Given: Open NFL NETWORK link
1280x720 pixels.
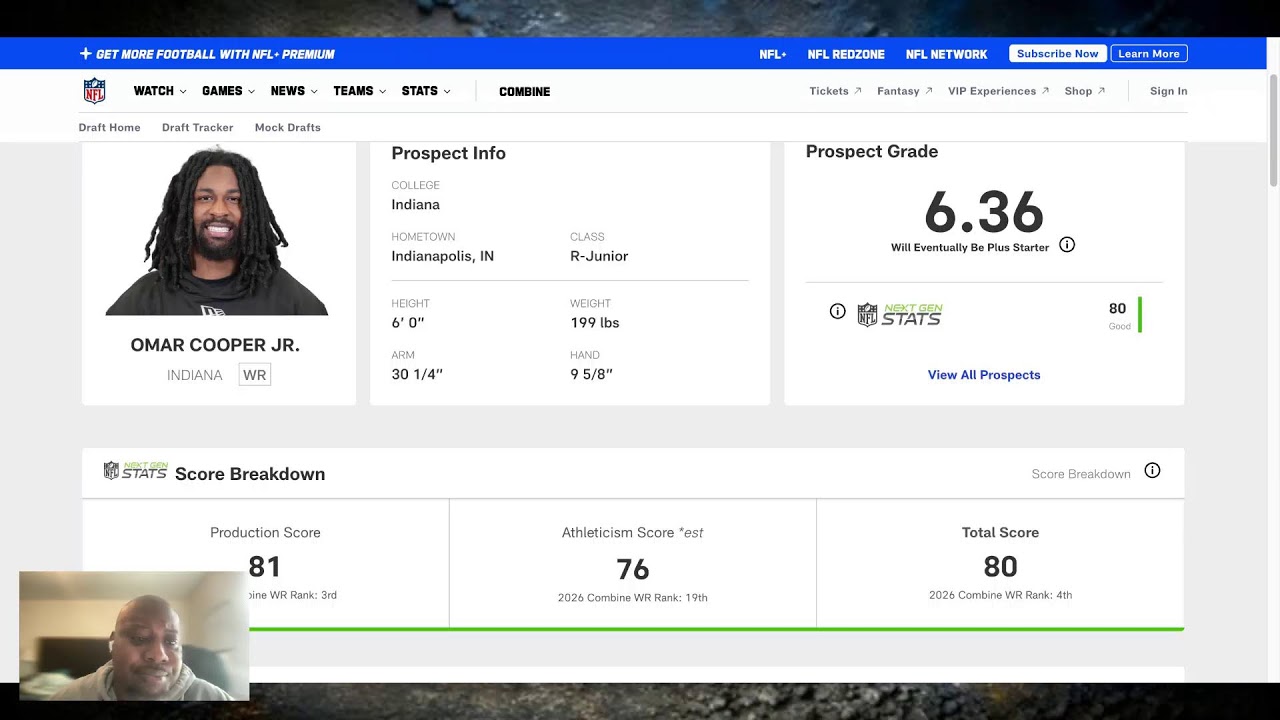Looking at the screenshot, I should pos(946,54).
